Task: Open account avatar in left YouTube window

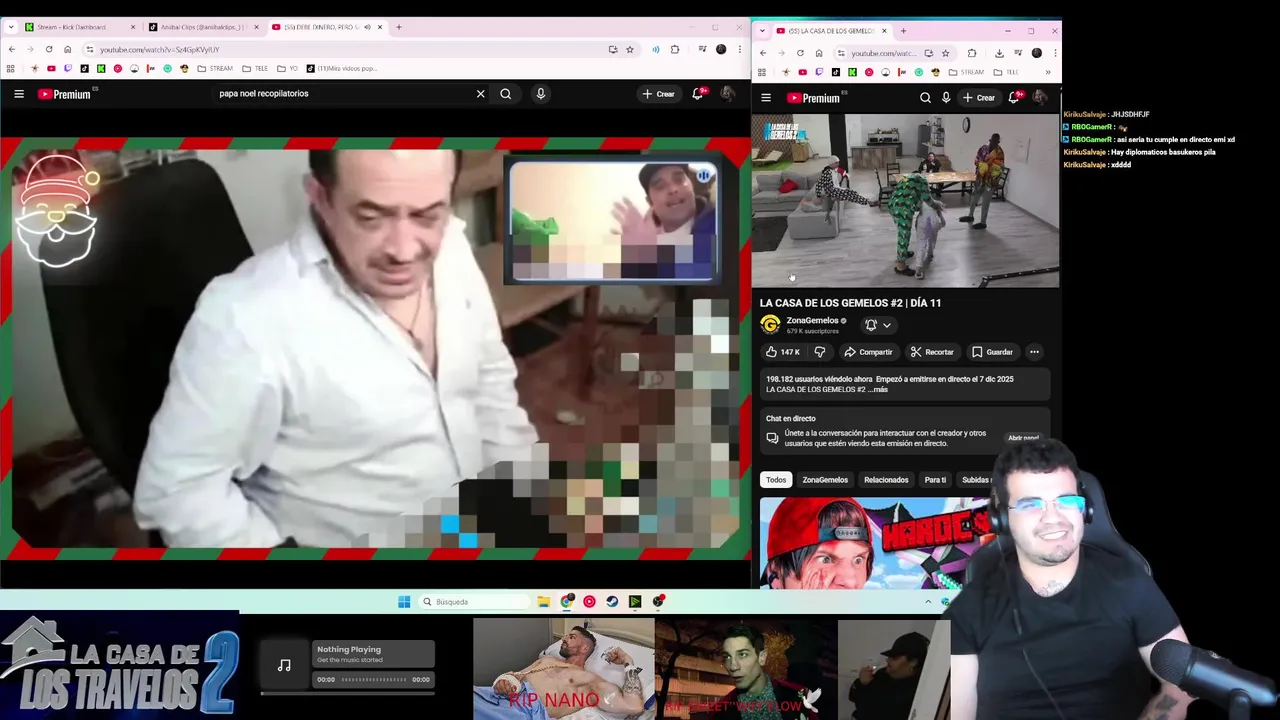Action: click(x=727, y=94)
